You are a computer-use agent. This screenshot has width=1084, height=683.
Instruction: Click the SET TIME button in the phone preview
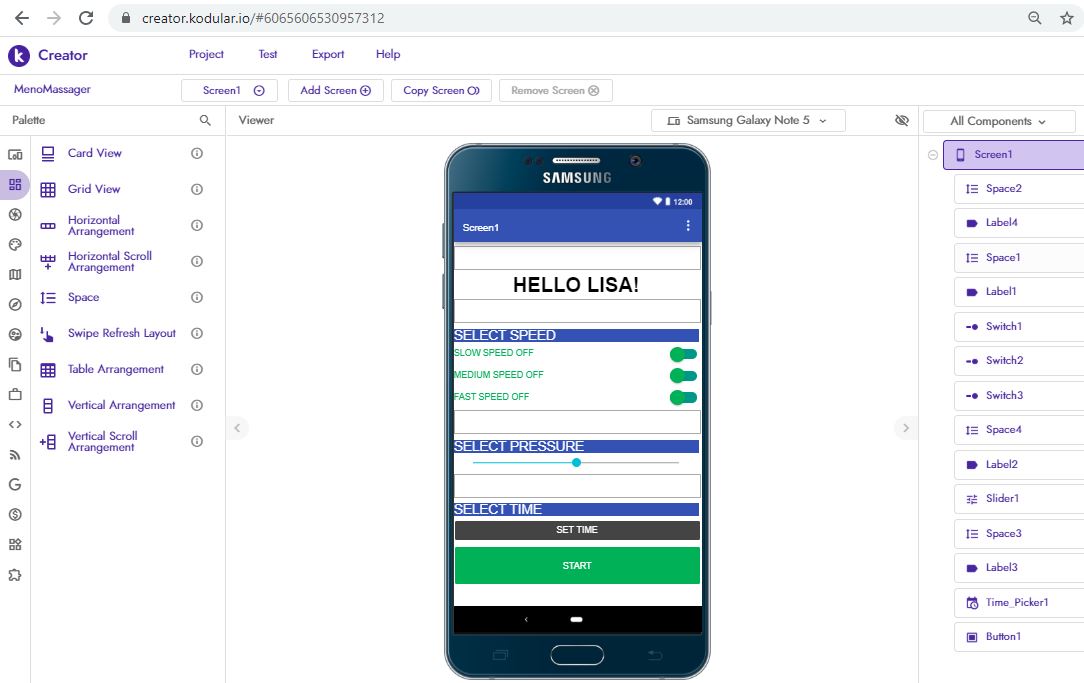pyautogui.click(x=577, y=530)
